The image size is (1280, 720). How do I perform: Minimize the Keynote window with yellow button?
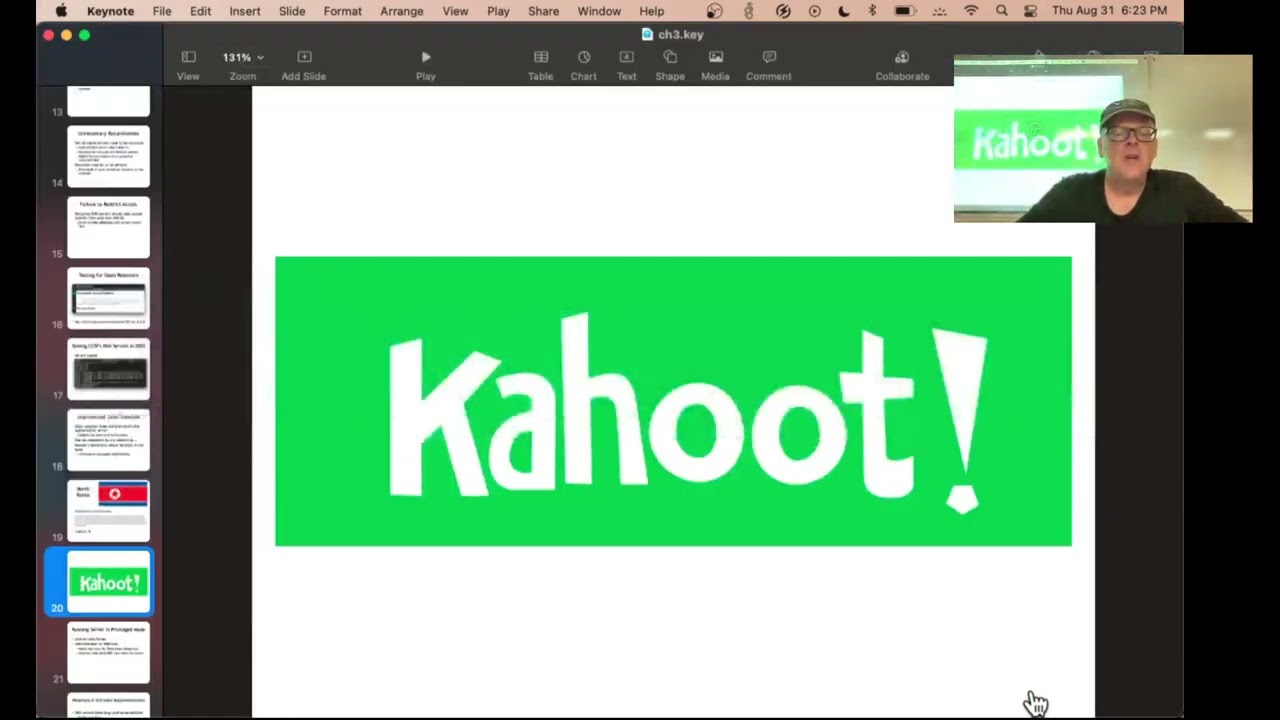[66, 35]
